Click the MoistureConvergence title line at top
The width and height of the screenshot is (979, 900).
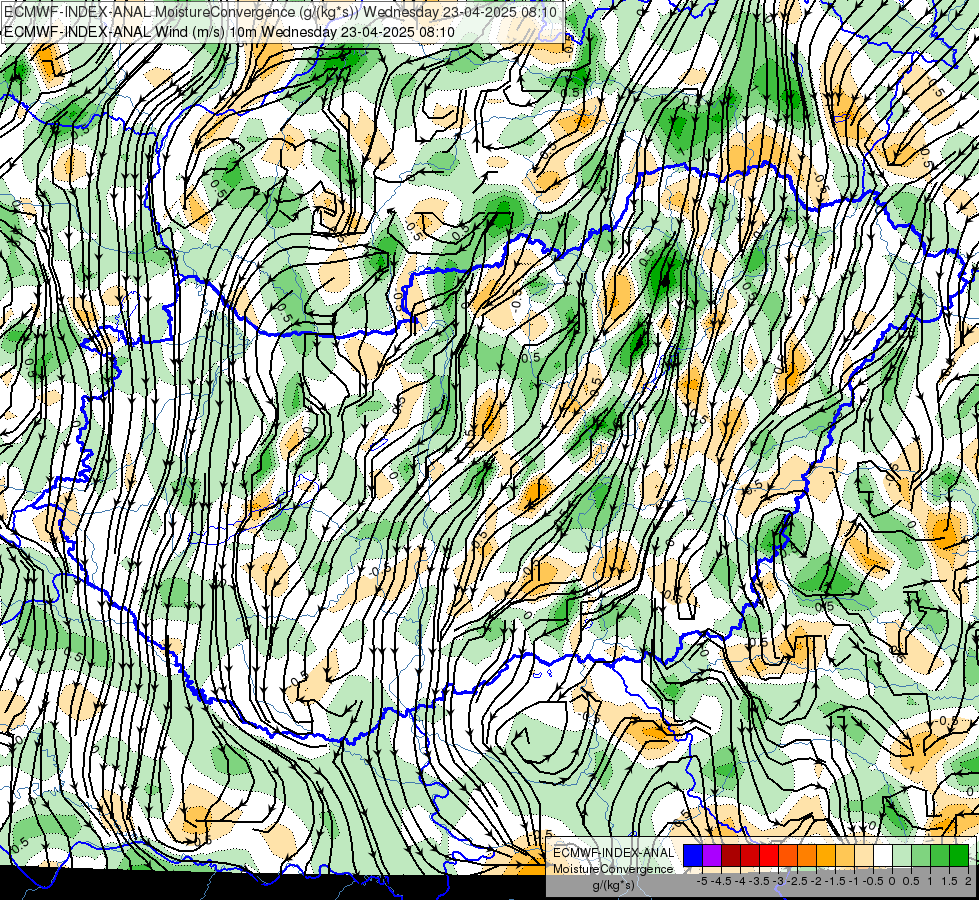click(x=280, y=12)
